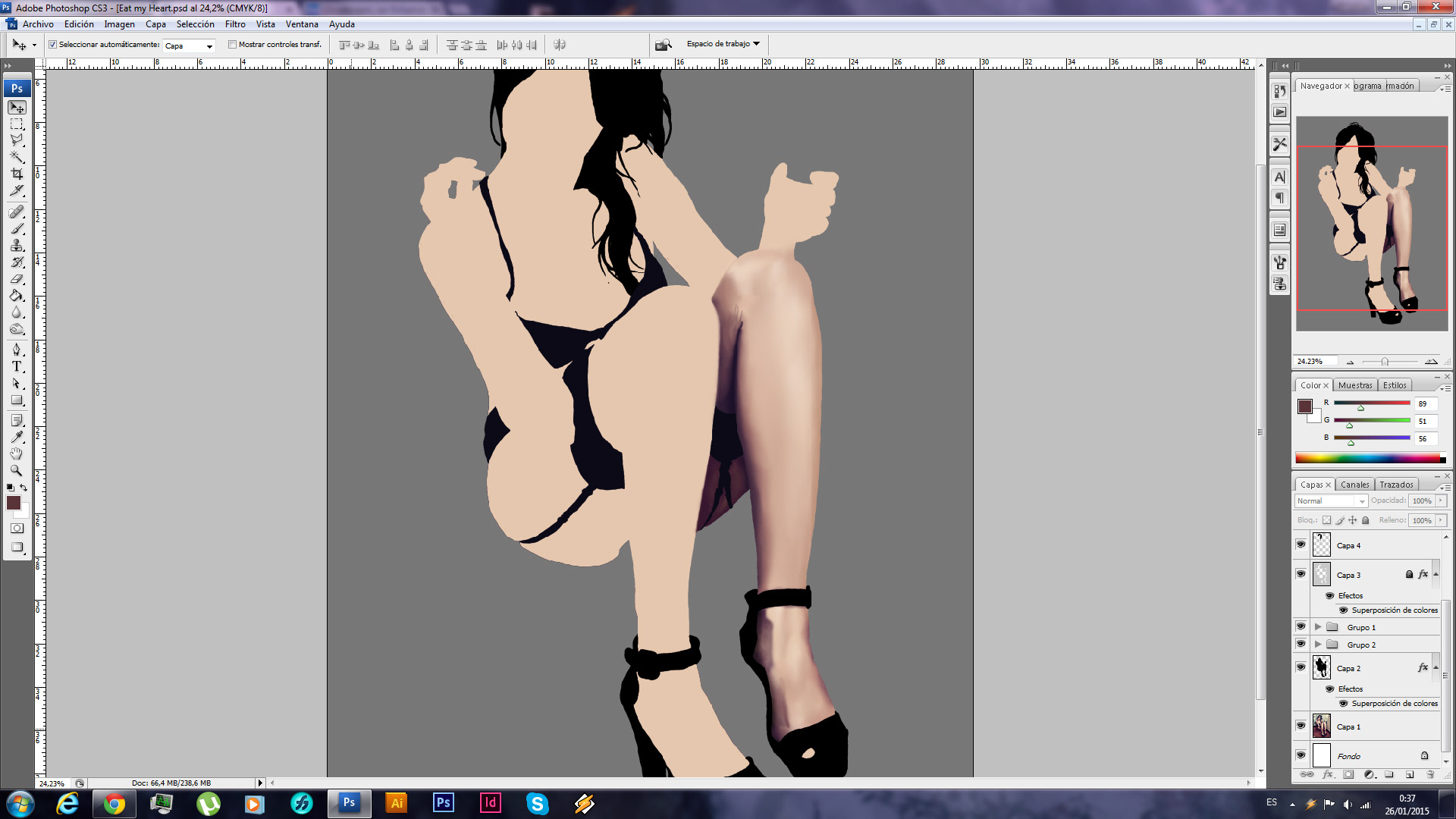
Task: Select the Magic Wand tool
Action: tap(17, 157)
